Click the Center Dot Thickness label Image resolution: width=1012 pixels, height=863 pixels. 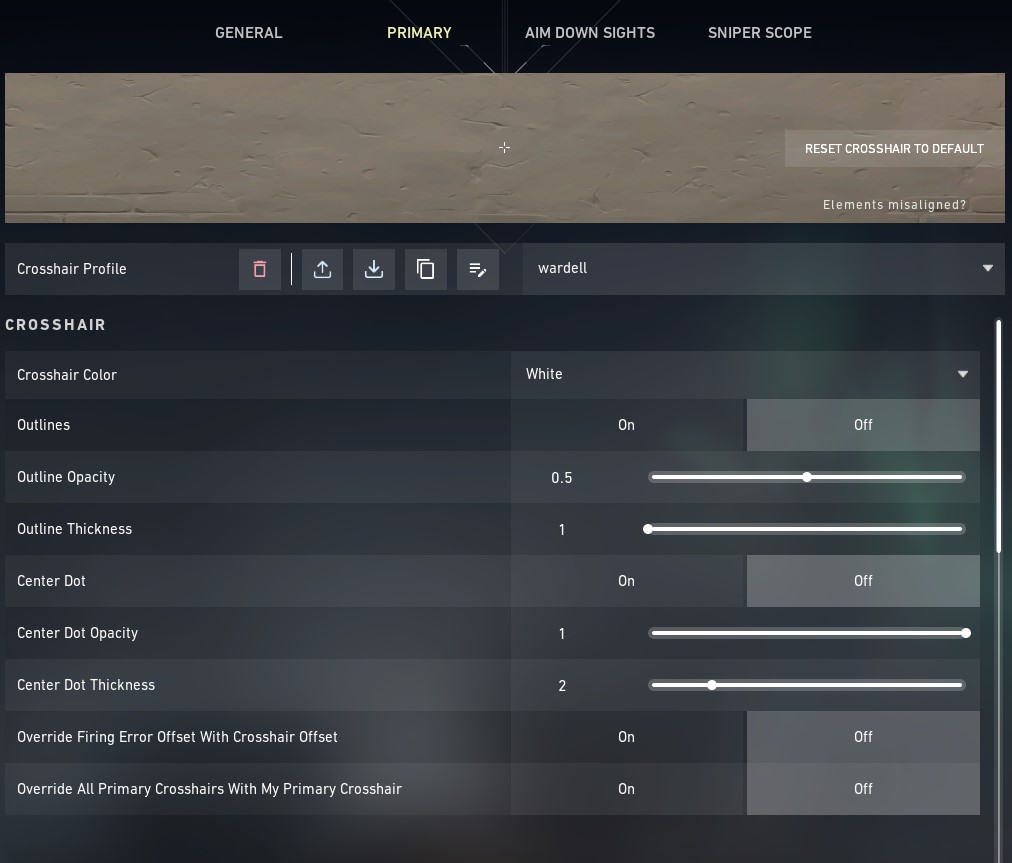[86, 685]
